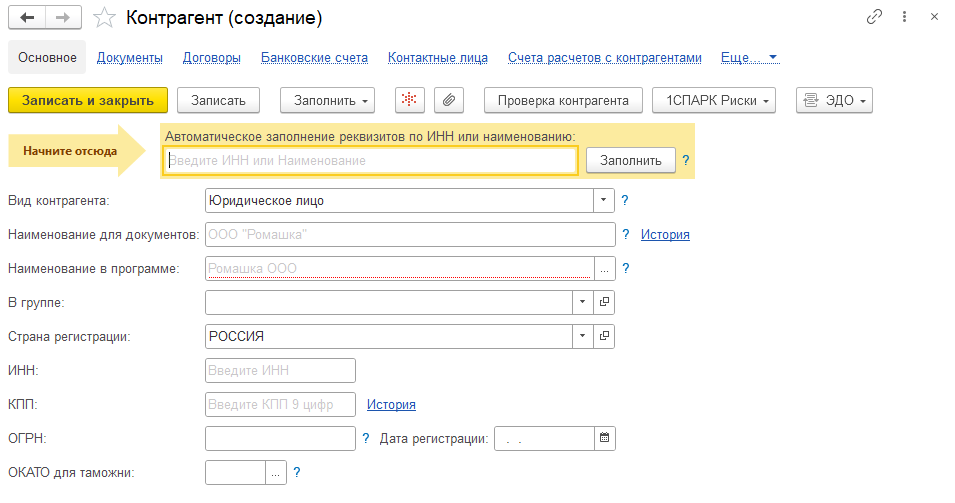Switch to Основное tab
This screenshot has height=503, width=955.
click(47, 57)
